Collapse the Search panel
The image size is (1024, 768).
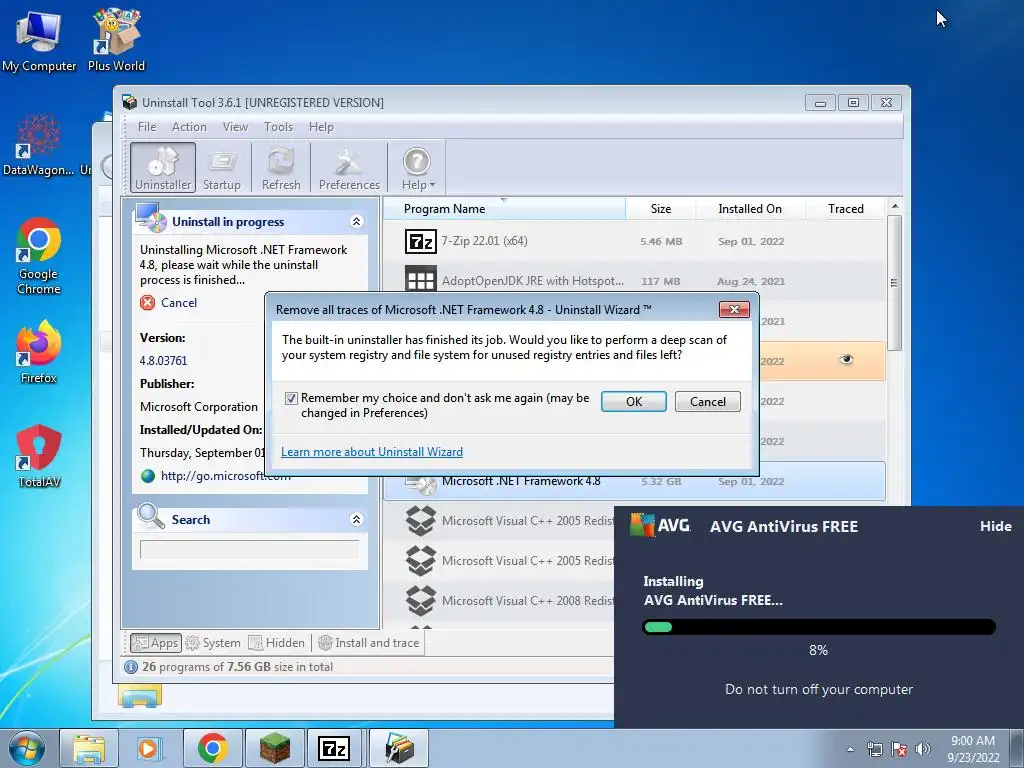[x=356, y=519]
